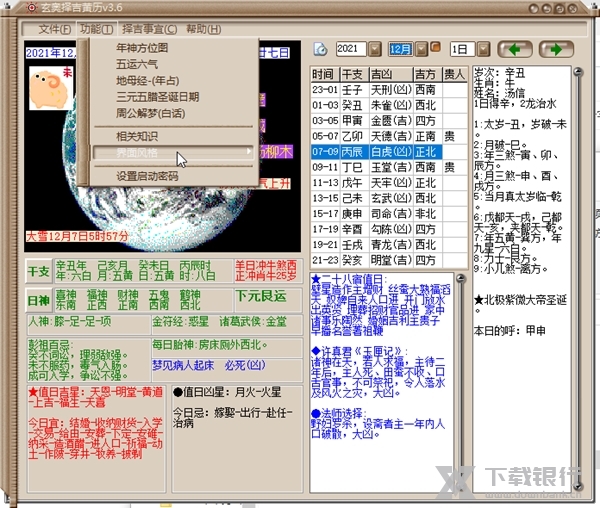This screenshot has height=508, width=600.
Task: Choose 五运六气 menu entry
Action: [137, 64]
